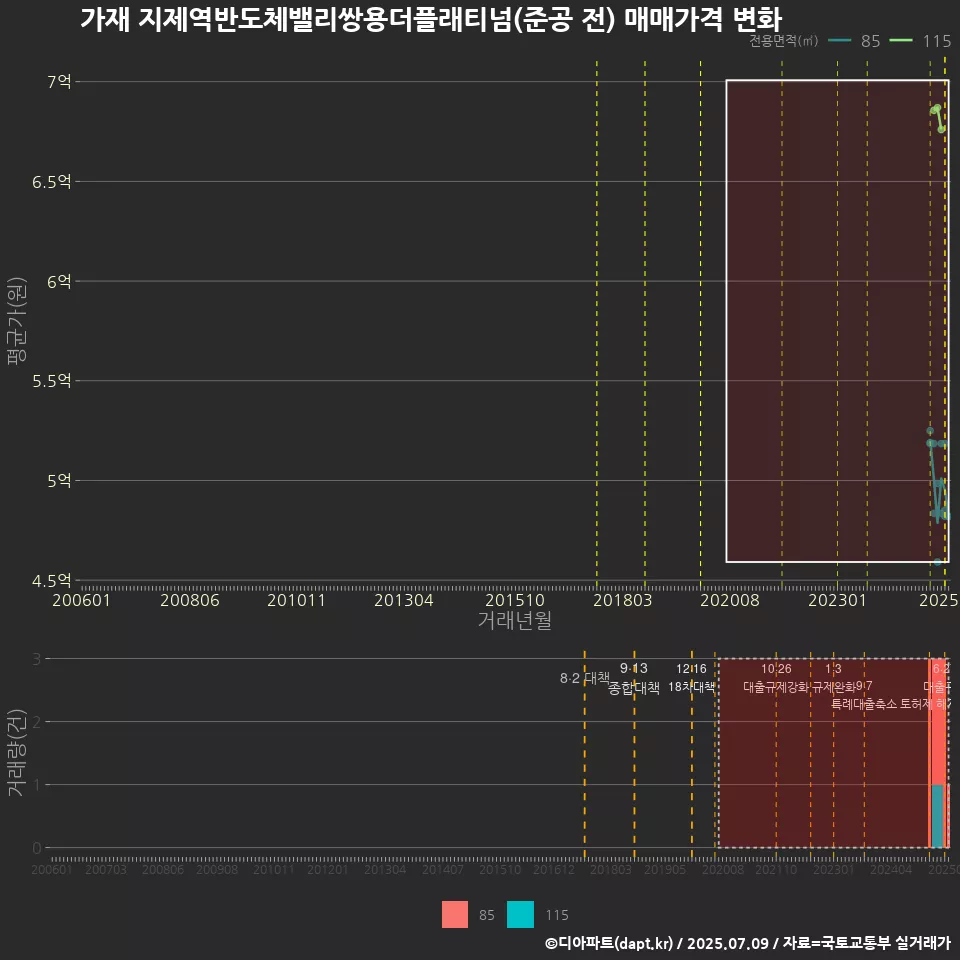The image size is (960, 960).
Task: Click the '7억' y-axis label
Action: pyautogui.click(x=59, y=81)
